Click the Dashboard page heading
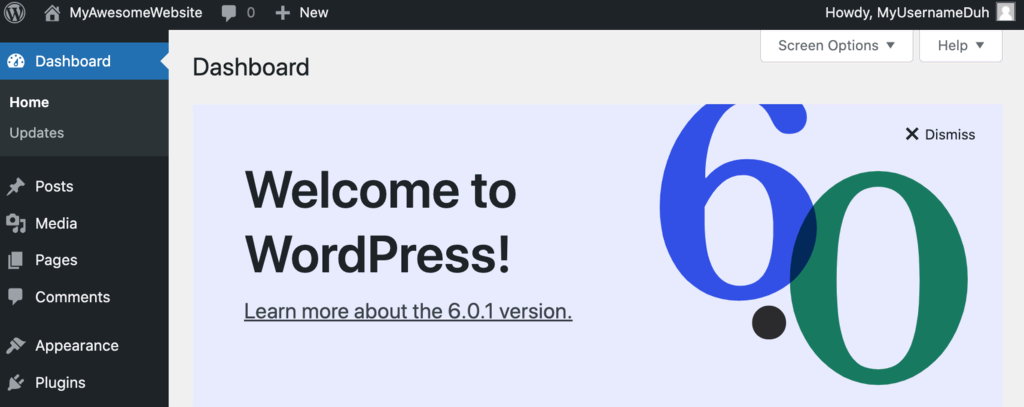This screenshot has width=1024, height=407. point(251,67)
